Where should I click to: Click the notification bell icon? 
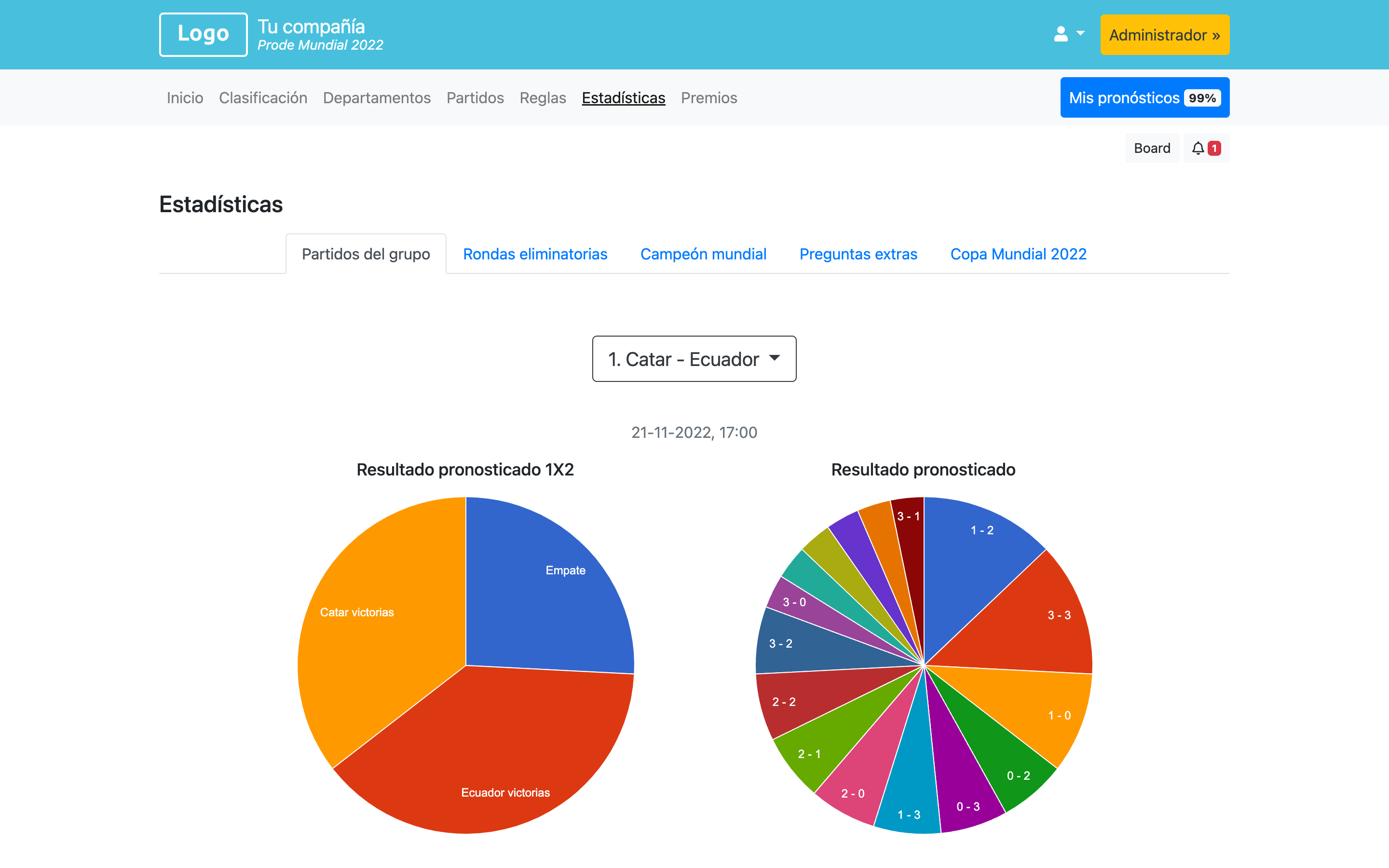coord(1206,148)
